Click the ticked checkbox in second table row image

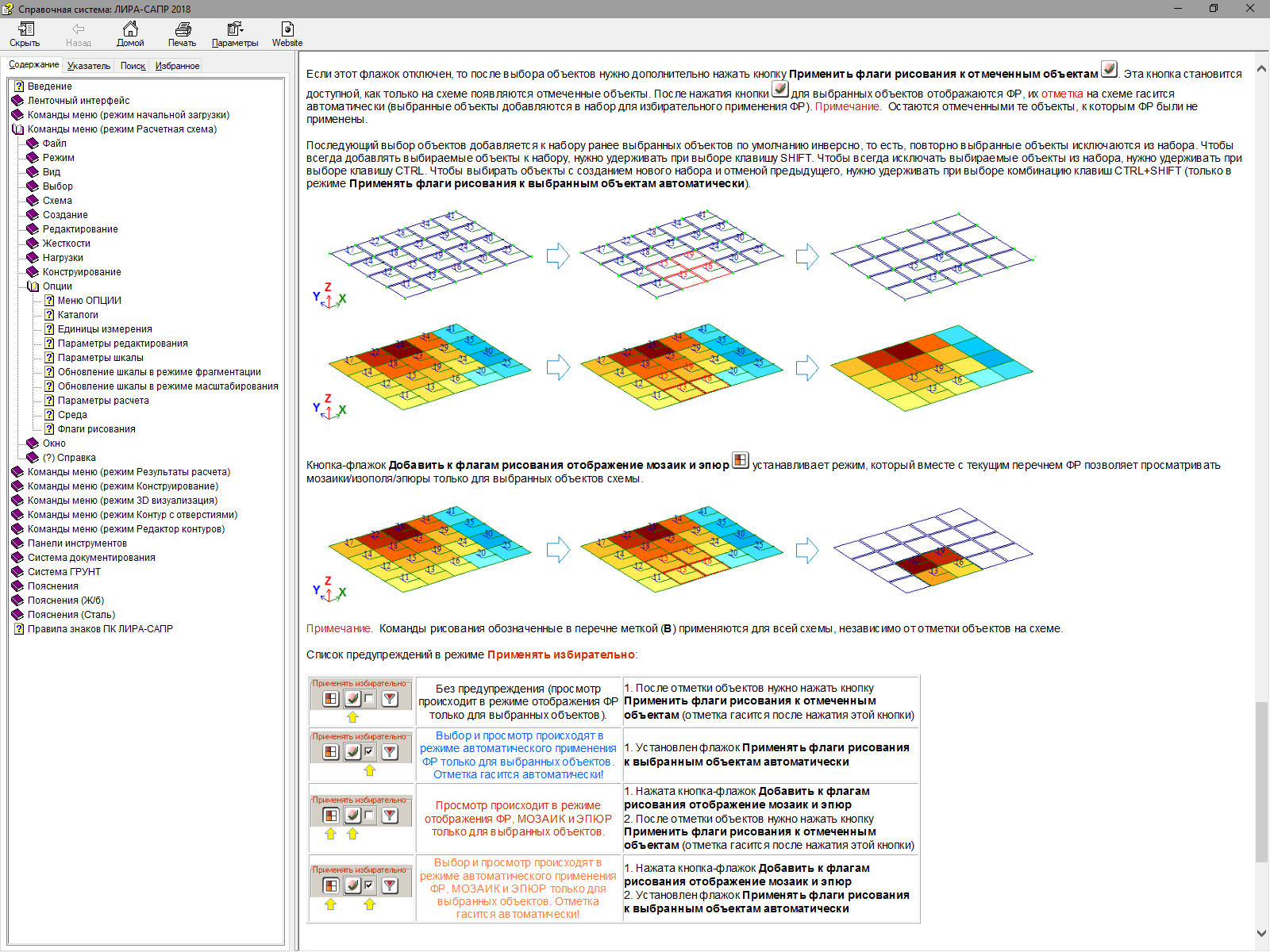(369, 751)
